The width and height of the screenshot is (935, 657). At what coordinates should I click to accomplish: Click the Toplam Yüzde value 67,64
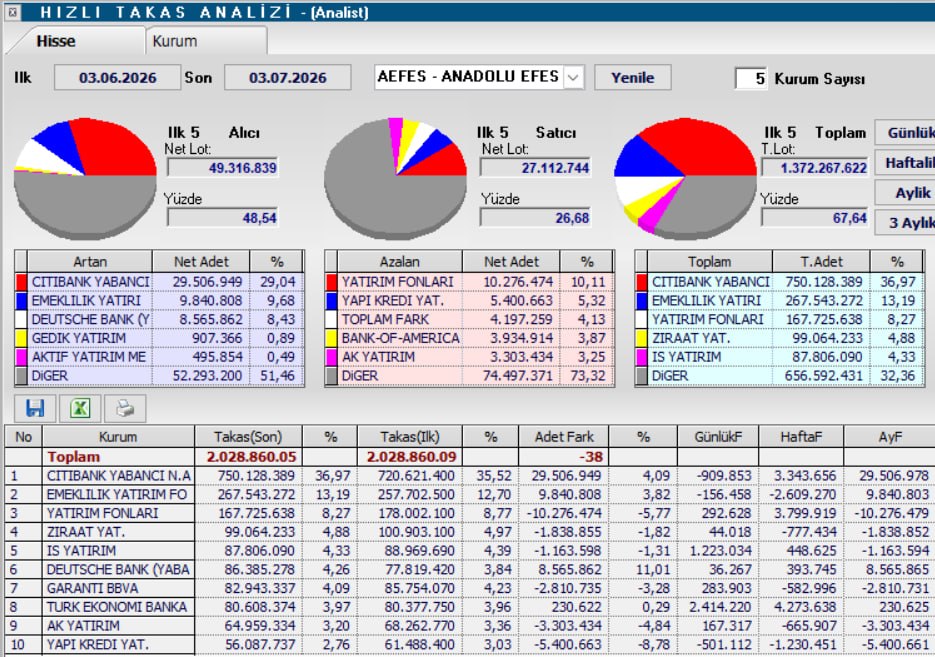pyautogui.click(x=815, y=218)
